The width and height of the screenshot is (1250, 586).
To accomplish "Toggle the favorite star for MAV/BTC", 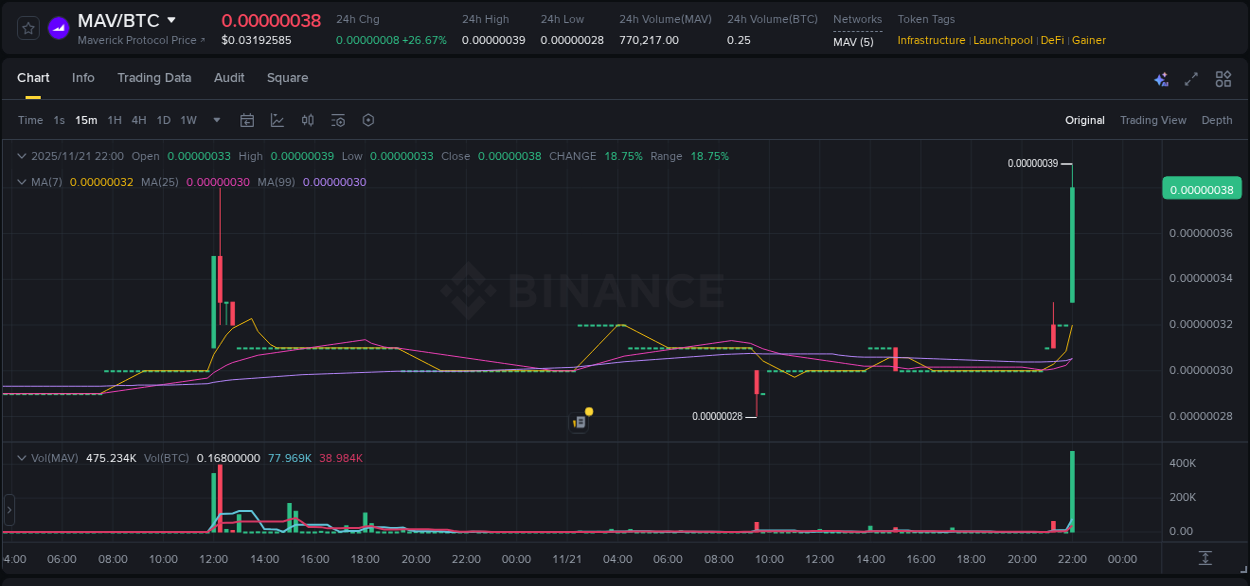I will point(27,28).
